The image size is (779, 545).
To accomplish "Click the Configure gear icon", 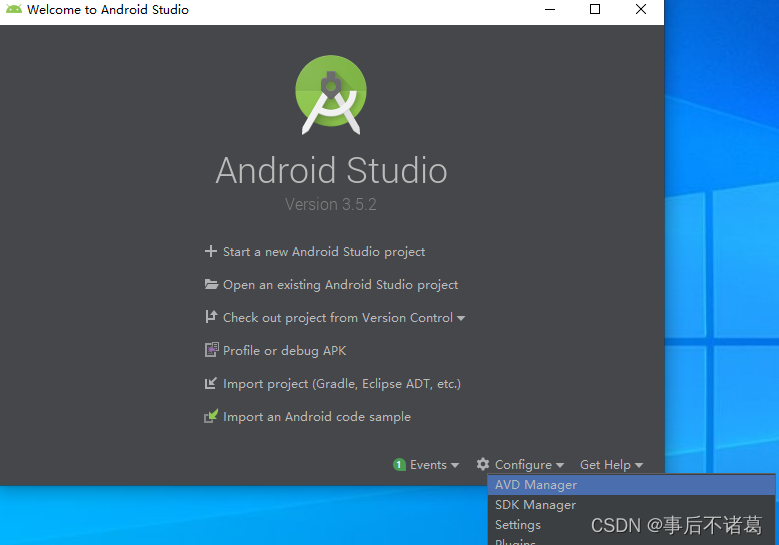I will (x=483, y=464).
